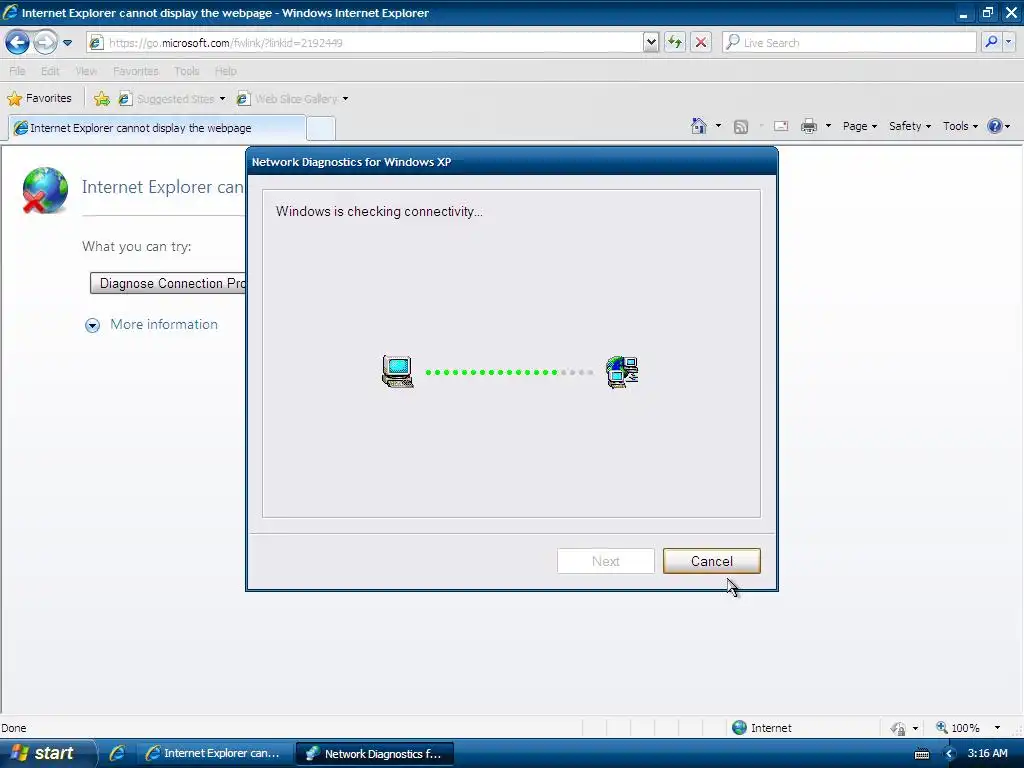Click the Print icon

point(809,126)
